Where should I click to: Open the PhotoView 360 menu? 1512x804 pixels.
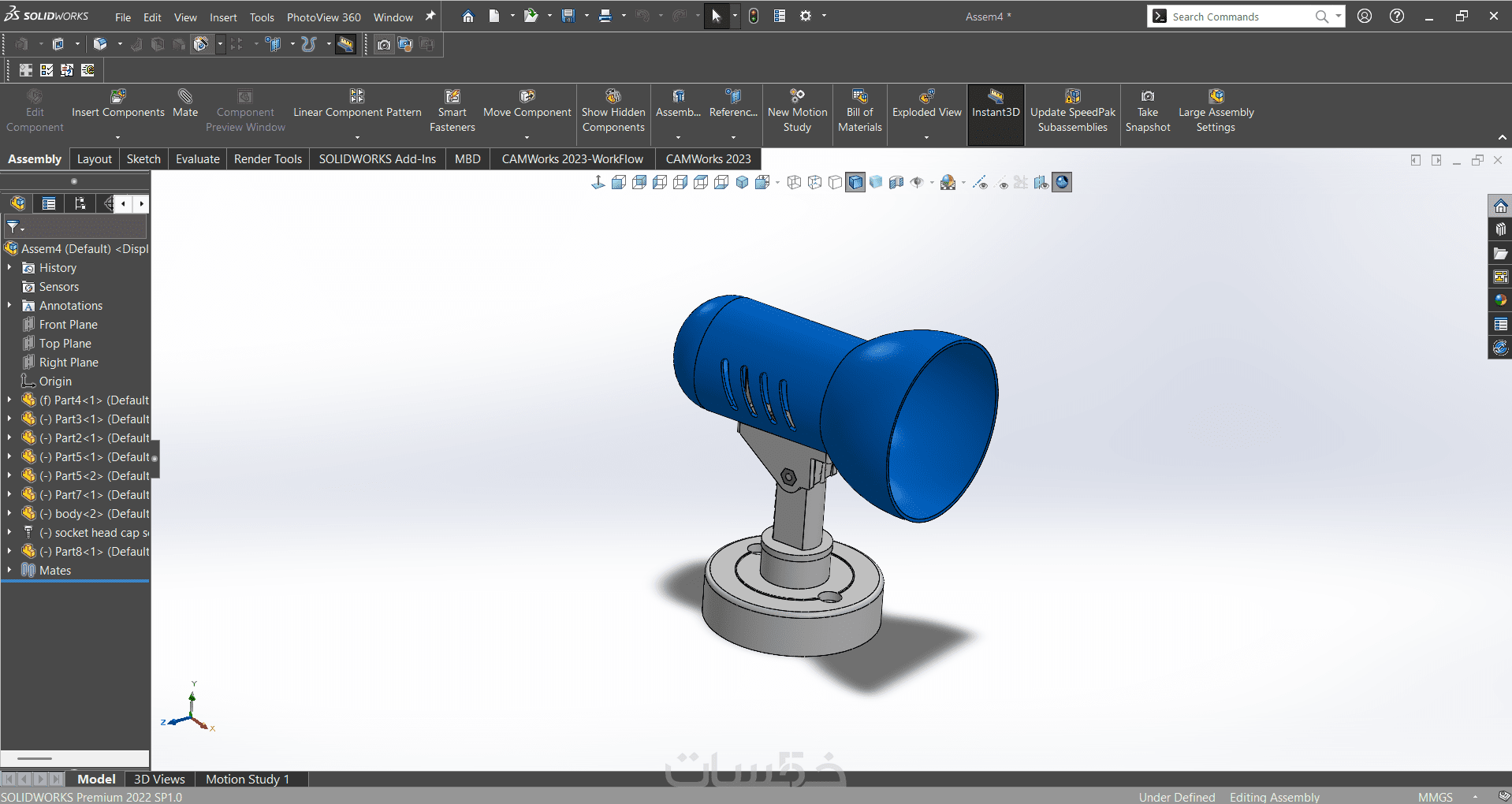point(323,17)
